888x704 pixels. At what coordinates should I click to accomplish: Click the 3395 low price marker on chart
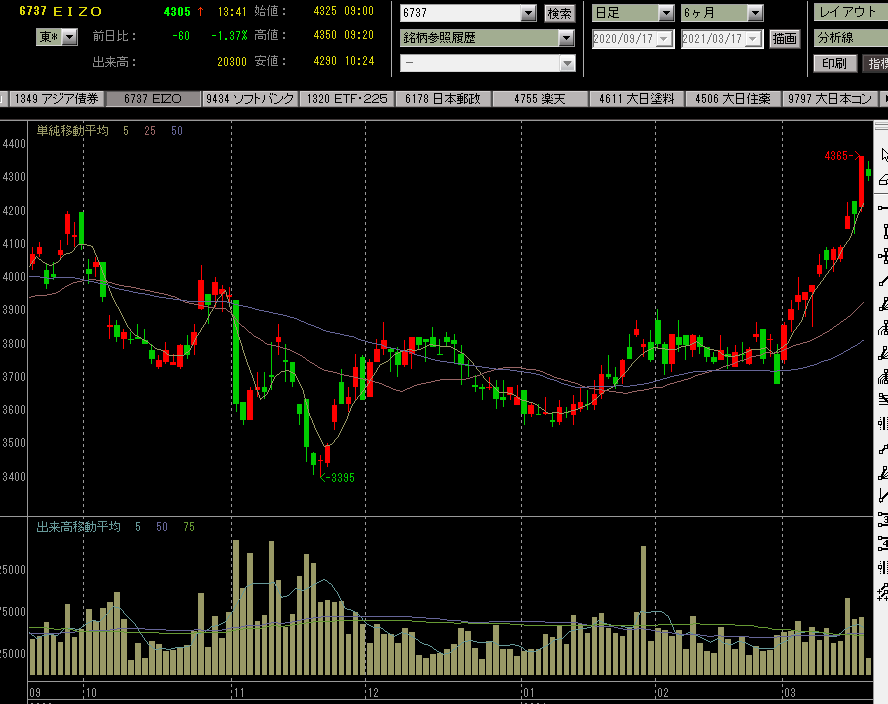click(340, 478)
